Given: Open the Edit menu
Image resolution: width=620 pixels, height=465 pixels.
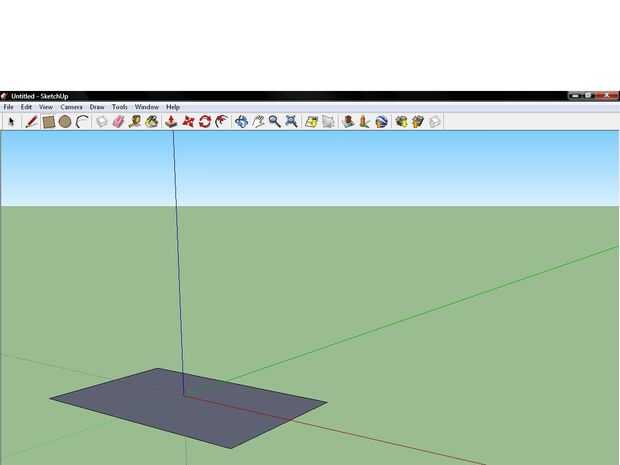Looking at the screenshot, I should pyautogui.click(x=26, y=107).
